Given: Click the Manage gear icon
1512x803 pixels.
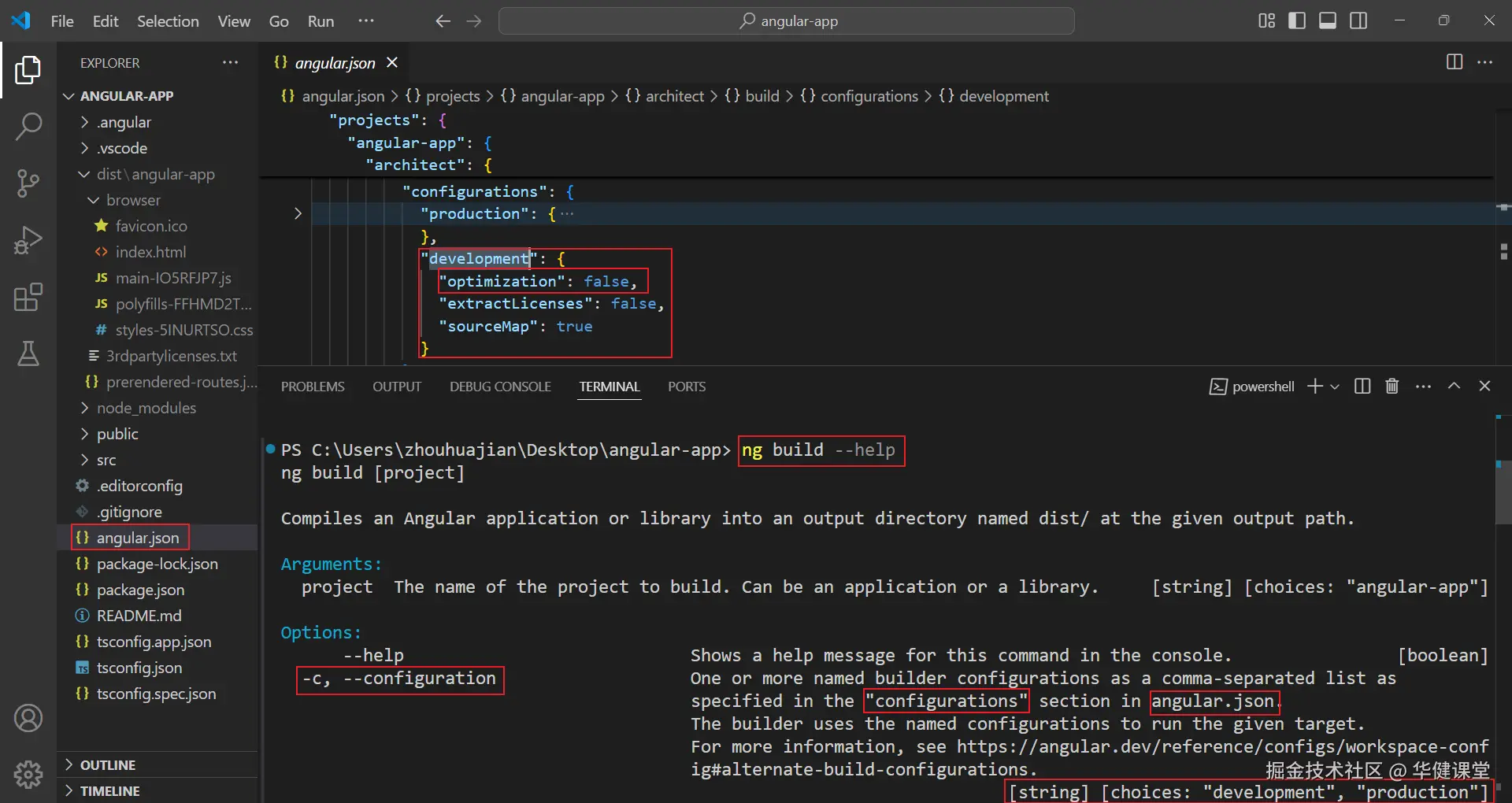Looking at the screenshot, I should (28, 775).
